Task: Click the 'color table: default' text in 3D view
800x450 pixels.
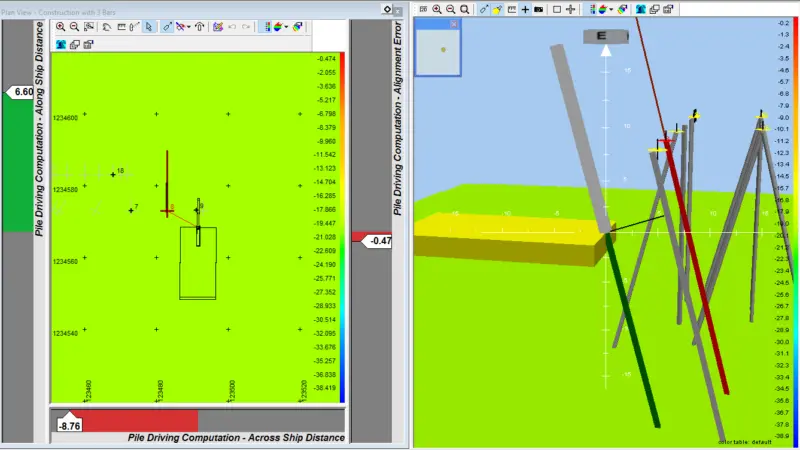Action: click(x=744, y=442)
